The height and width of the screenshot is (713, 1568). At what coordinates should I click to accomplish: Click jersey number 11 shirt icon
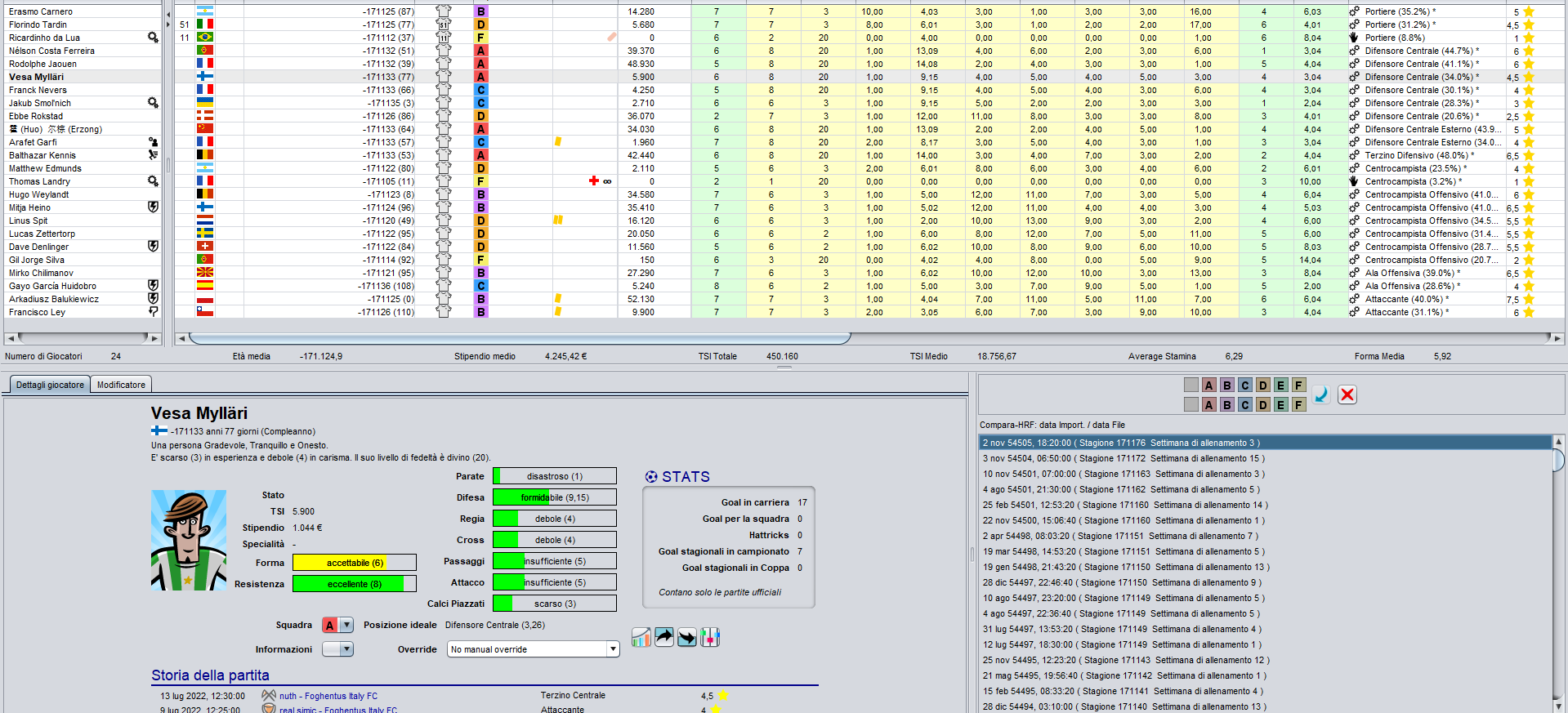click(x=444, y=38)
